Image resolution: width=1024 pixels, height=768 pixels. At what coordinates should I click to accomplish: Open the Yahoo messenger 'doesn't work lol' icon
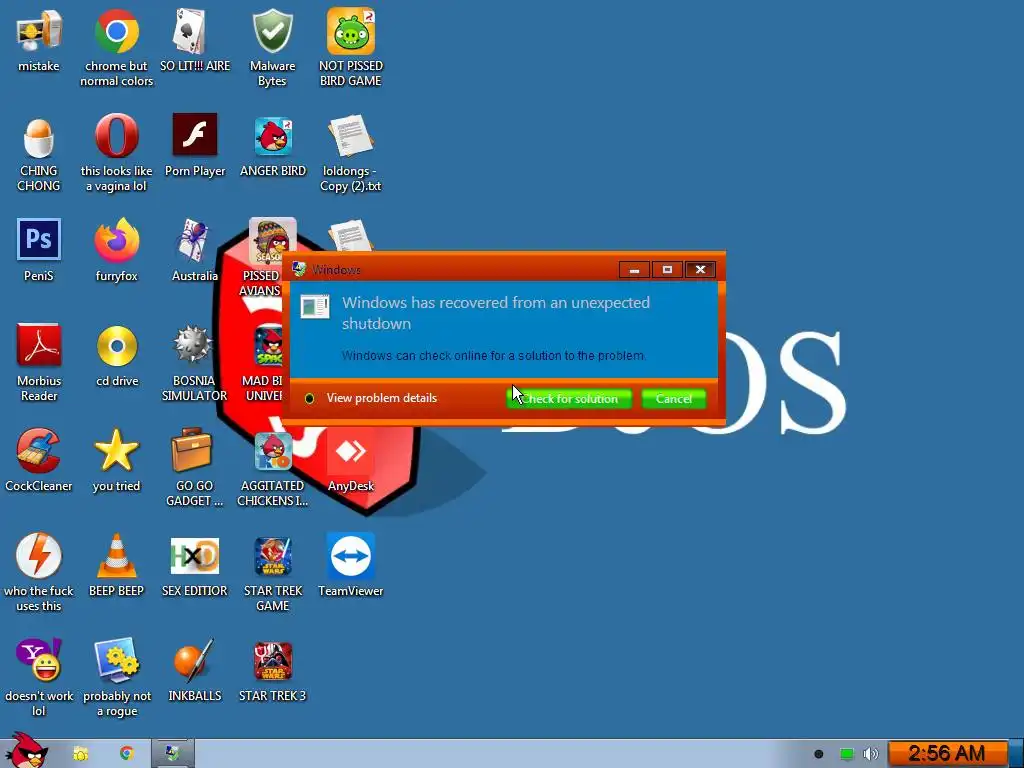tap(39, 660)
